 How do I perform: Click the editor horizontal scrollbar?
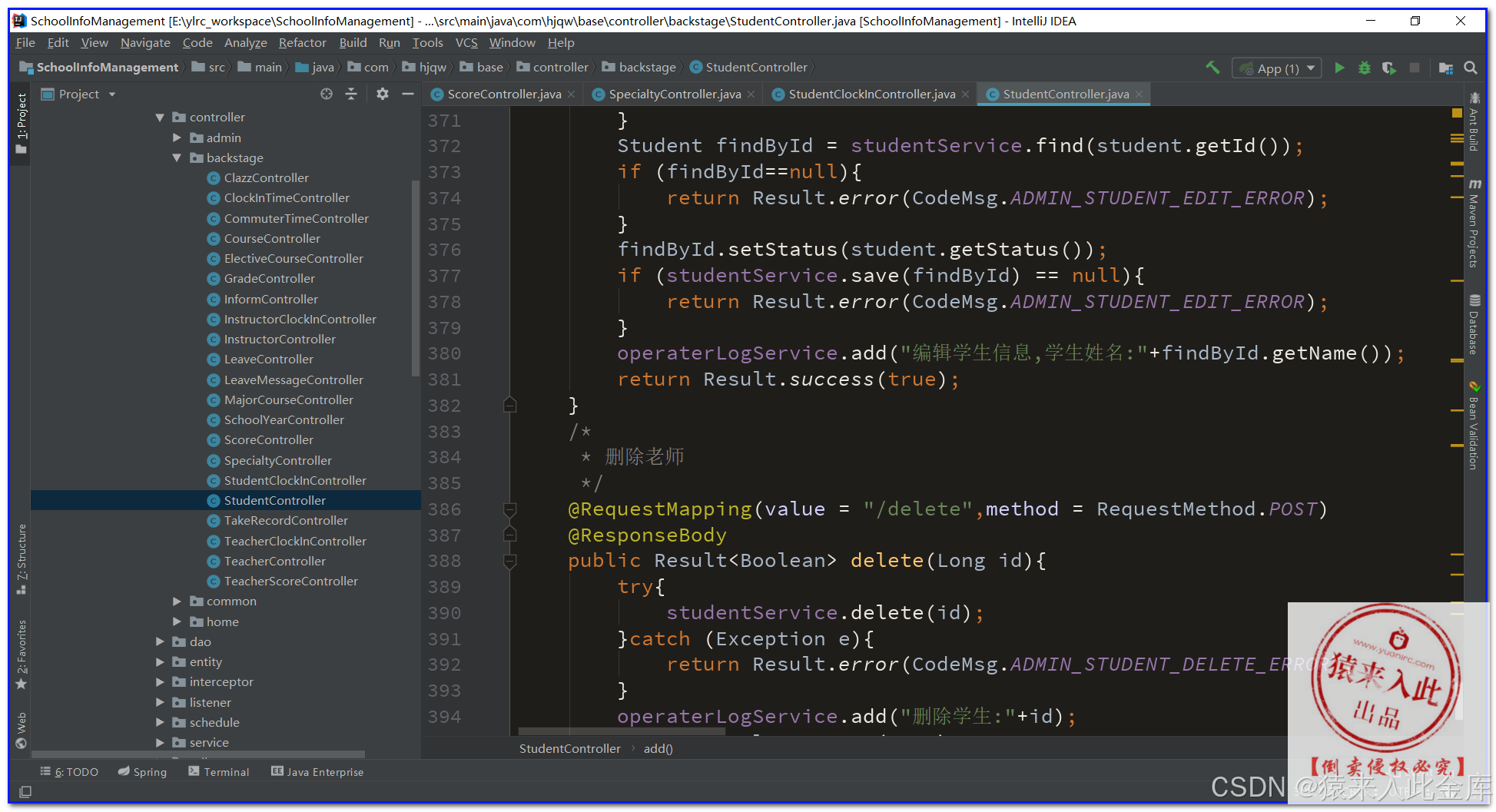pyautogui.click(x=622, y=731)
